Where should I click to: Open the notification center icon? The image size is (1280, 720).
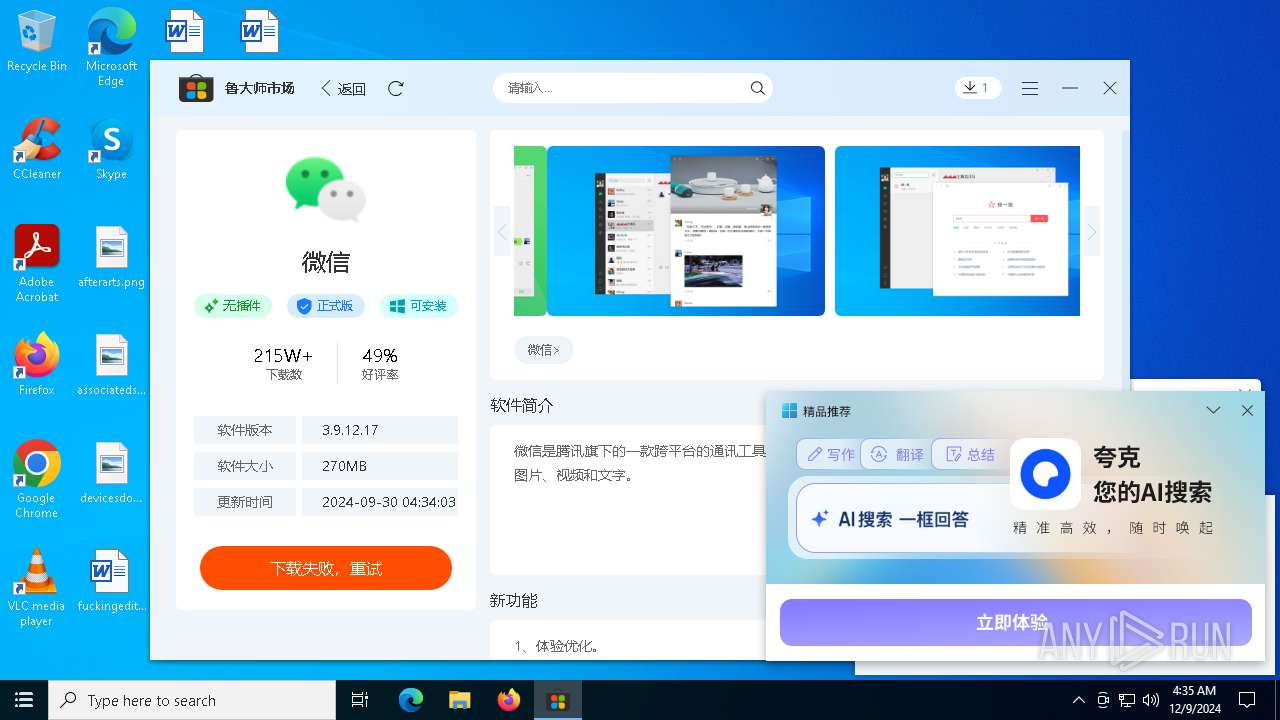click(1247, 700)
